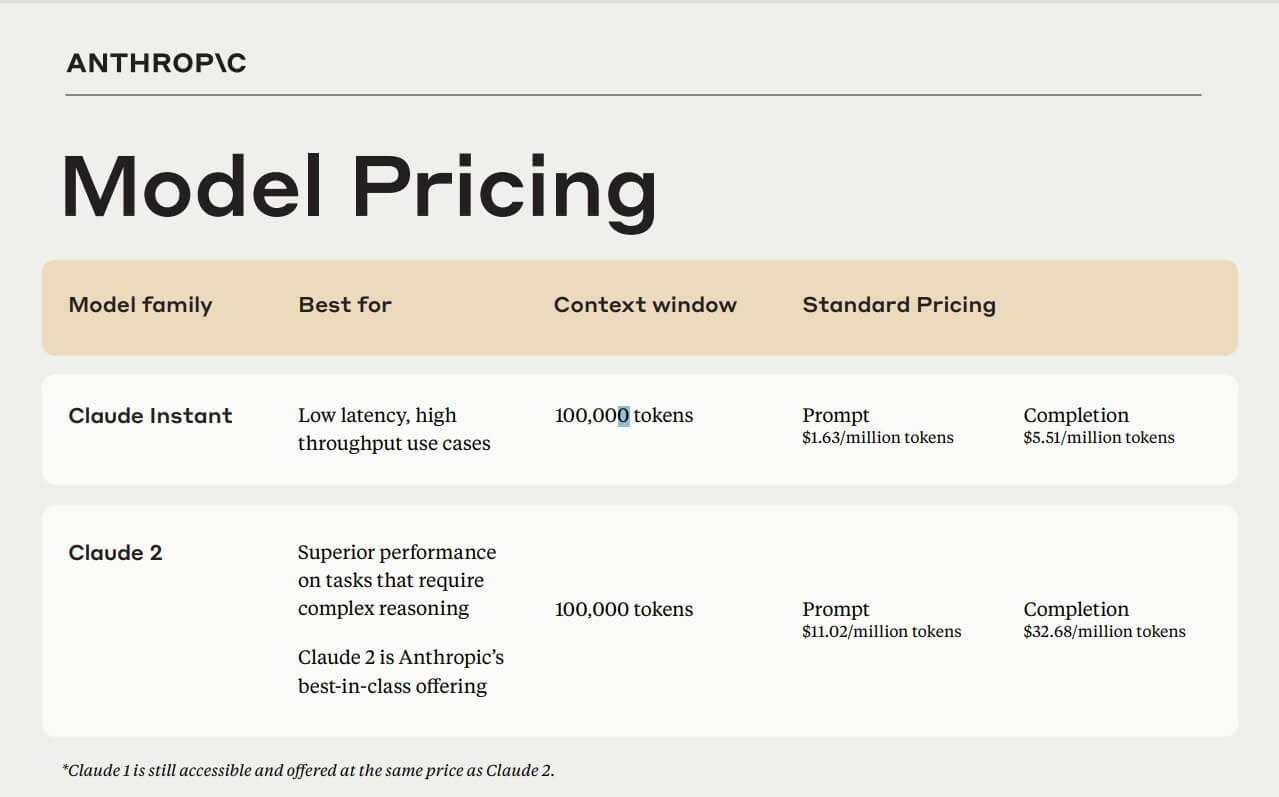
Task: Click the Model family column header
Action: [140, 305]
